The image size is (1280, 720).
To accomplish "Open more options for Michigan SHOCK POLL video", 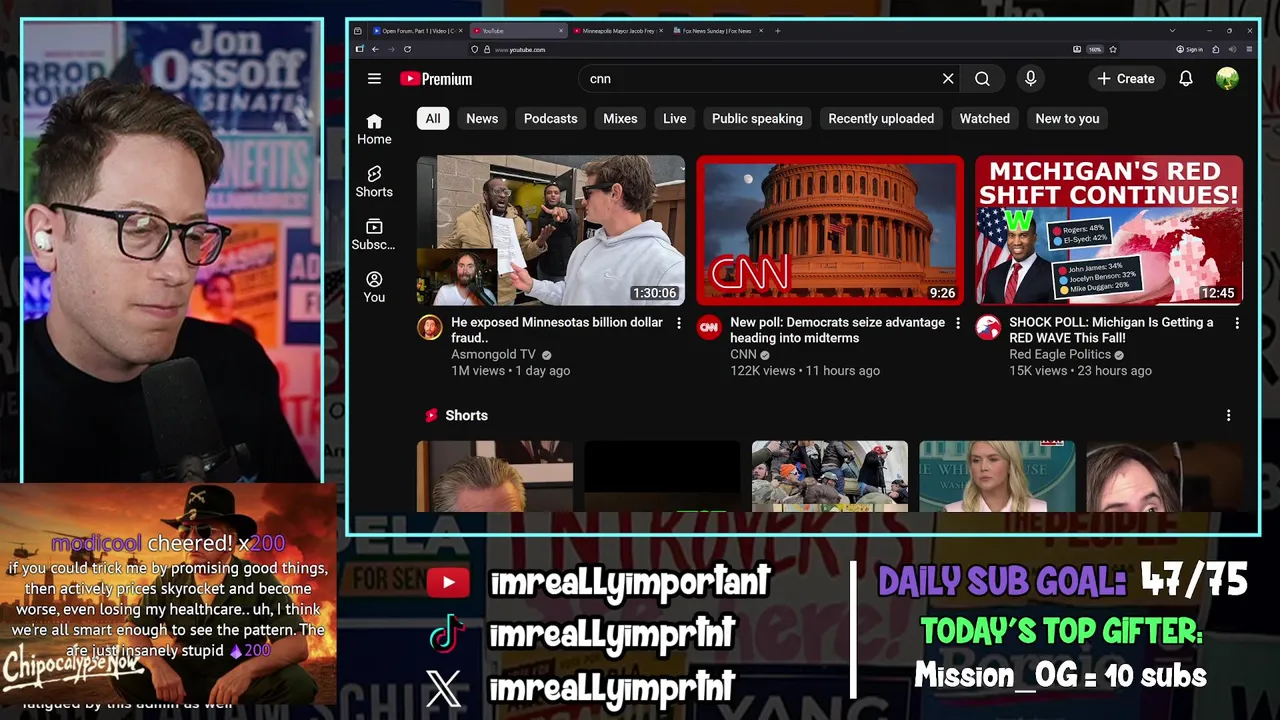I will (x=1237, y=323).
